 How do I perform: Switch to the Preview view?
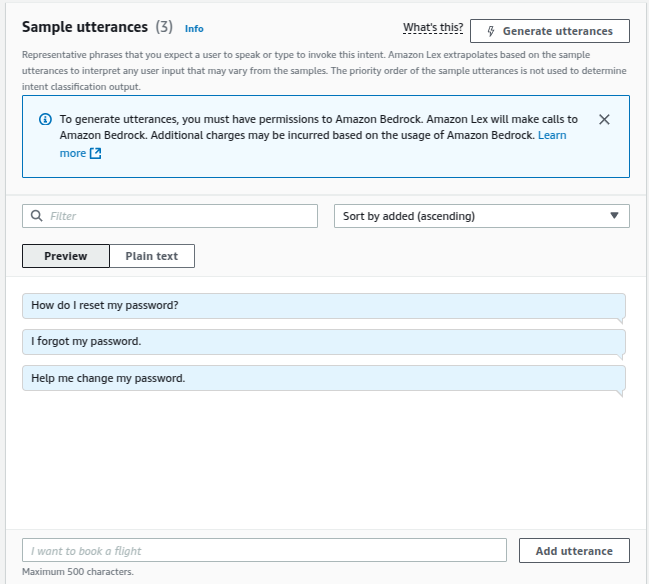pos(66,256)
